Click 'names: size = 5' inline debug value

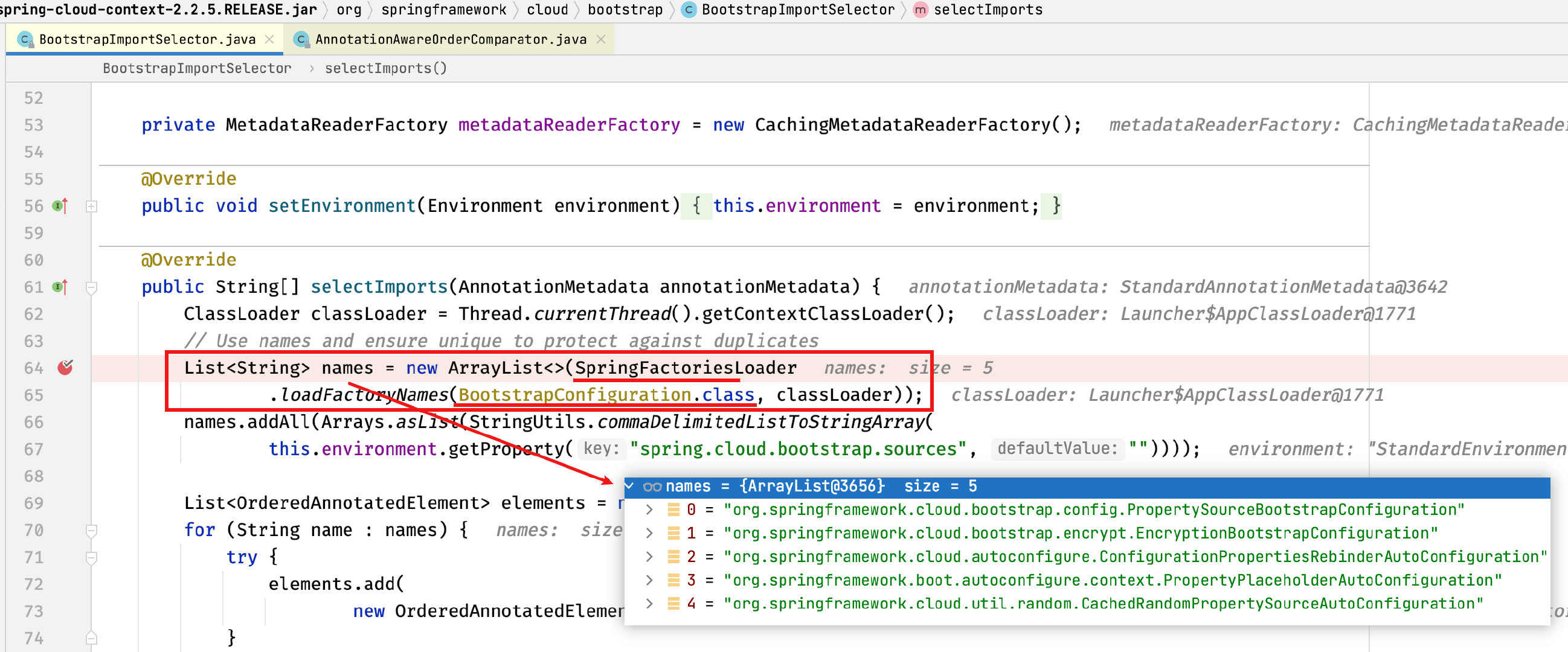(x=908, y=368)
